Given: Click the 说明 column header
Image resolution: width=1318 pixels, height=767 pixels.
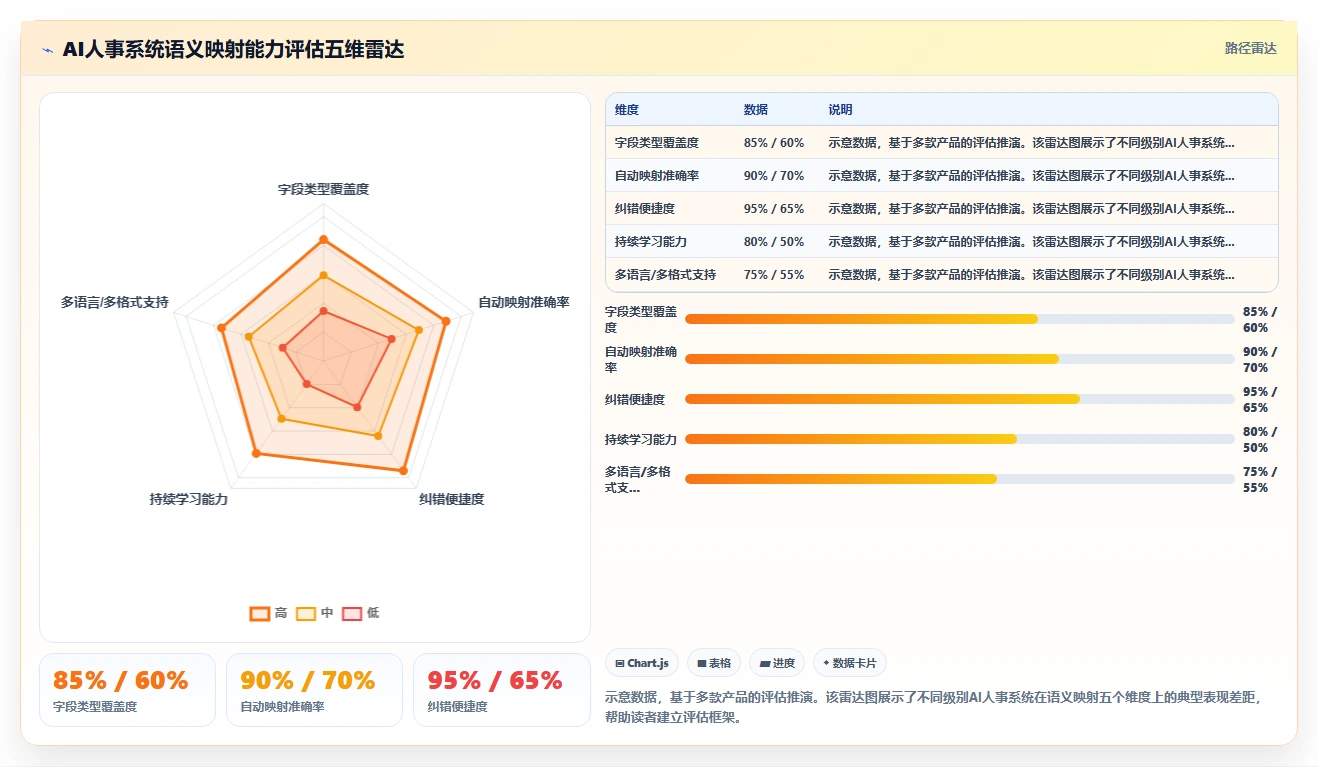Looking at the screenshot, I should click(841, 110).
